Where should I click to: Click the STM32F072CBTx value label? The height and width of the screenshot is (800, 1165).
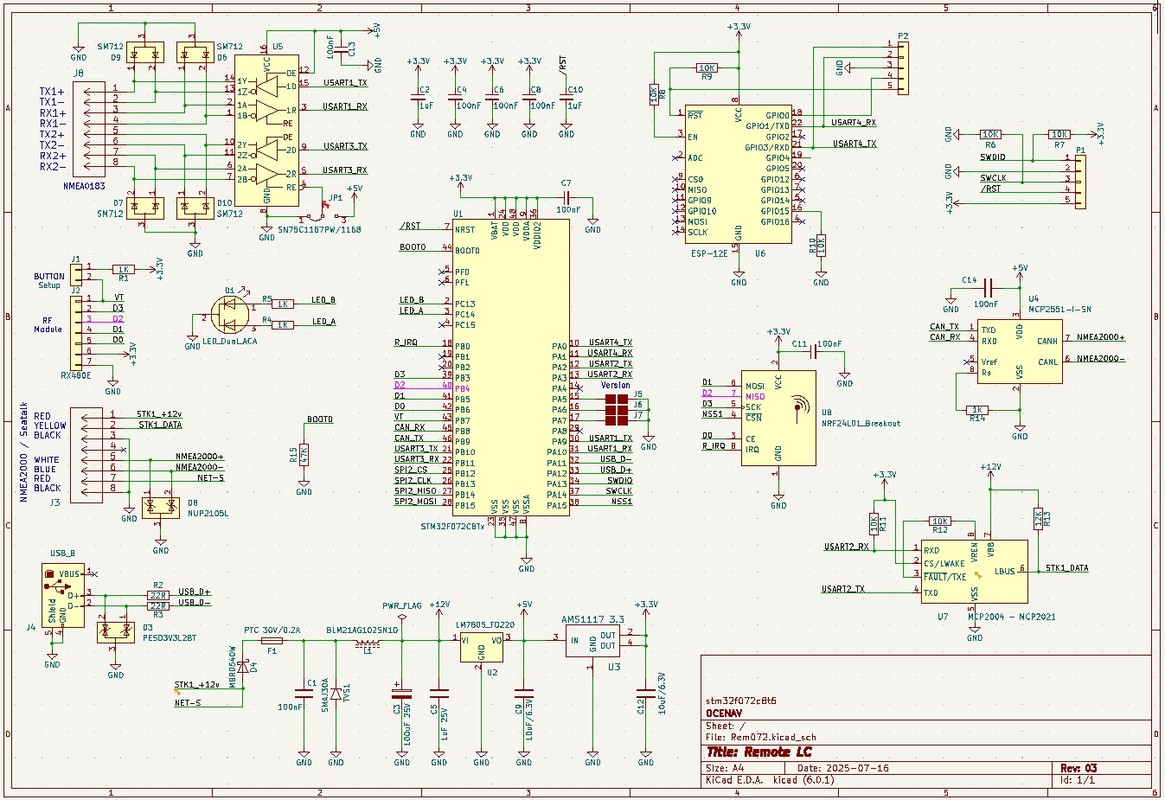pos(452,526)
